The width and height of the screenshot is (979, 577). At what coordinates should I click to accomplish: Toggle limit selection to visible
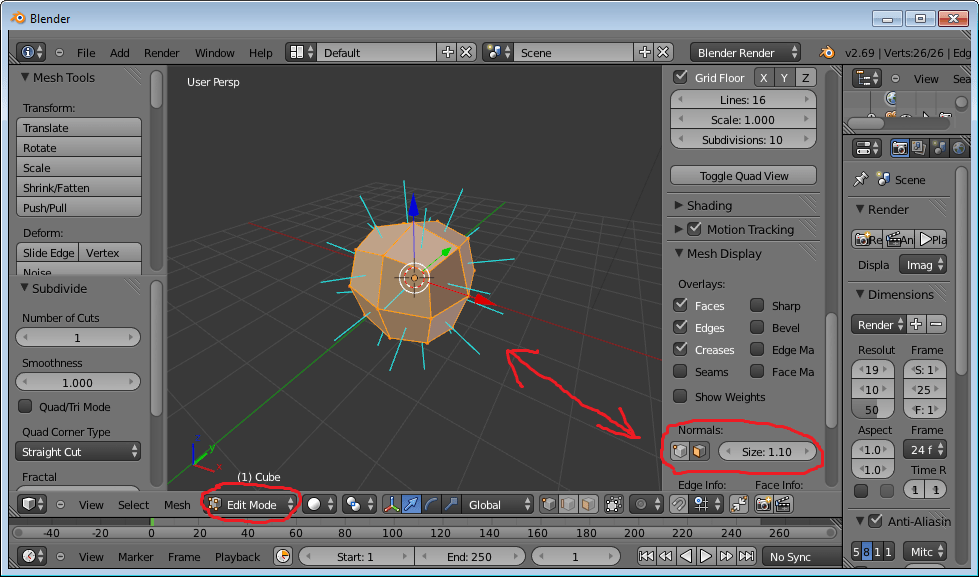614,505
